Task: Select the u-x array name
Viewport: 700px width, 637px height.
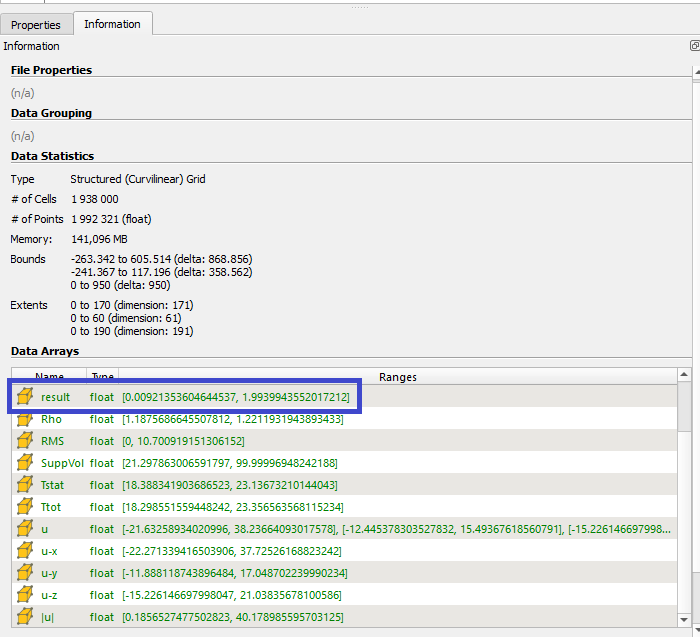Action: pyautogui.click(x=49, y=551)
